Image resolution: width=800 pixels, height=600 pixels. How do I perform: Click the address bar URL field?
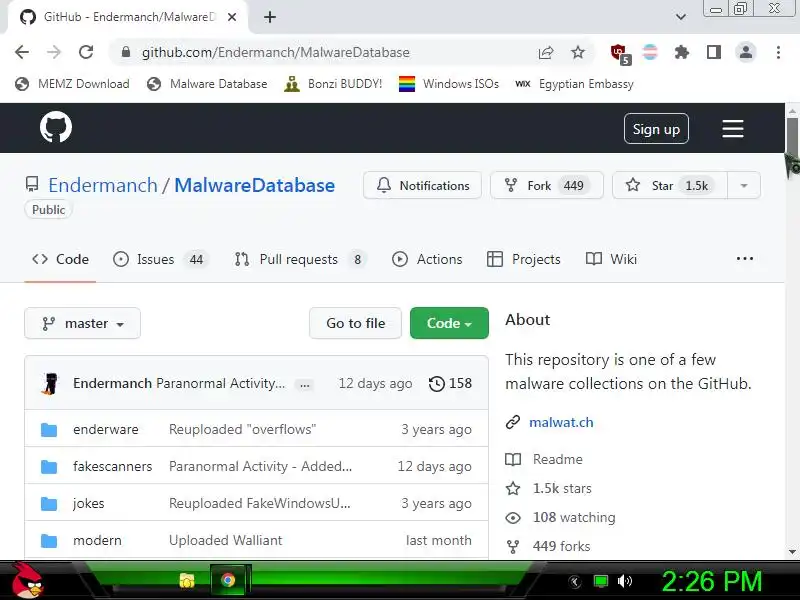coord(327,52)
